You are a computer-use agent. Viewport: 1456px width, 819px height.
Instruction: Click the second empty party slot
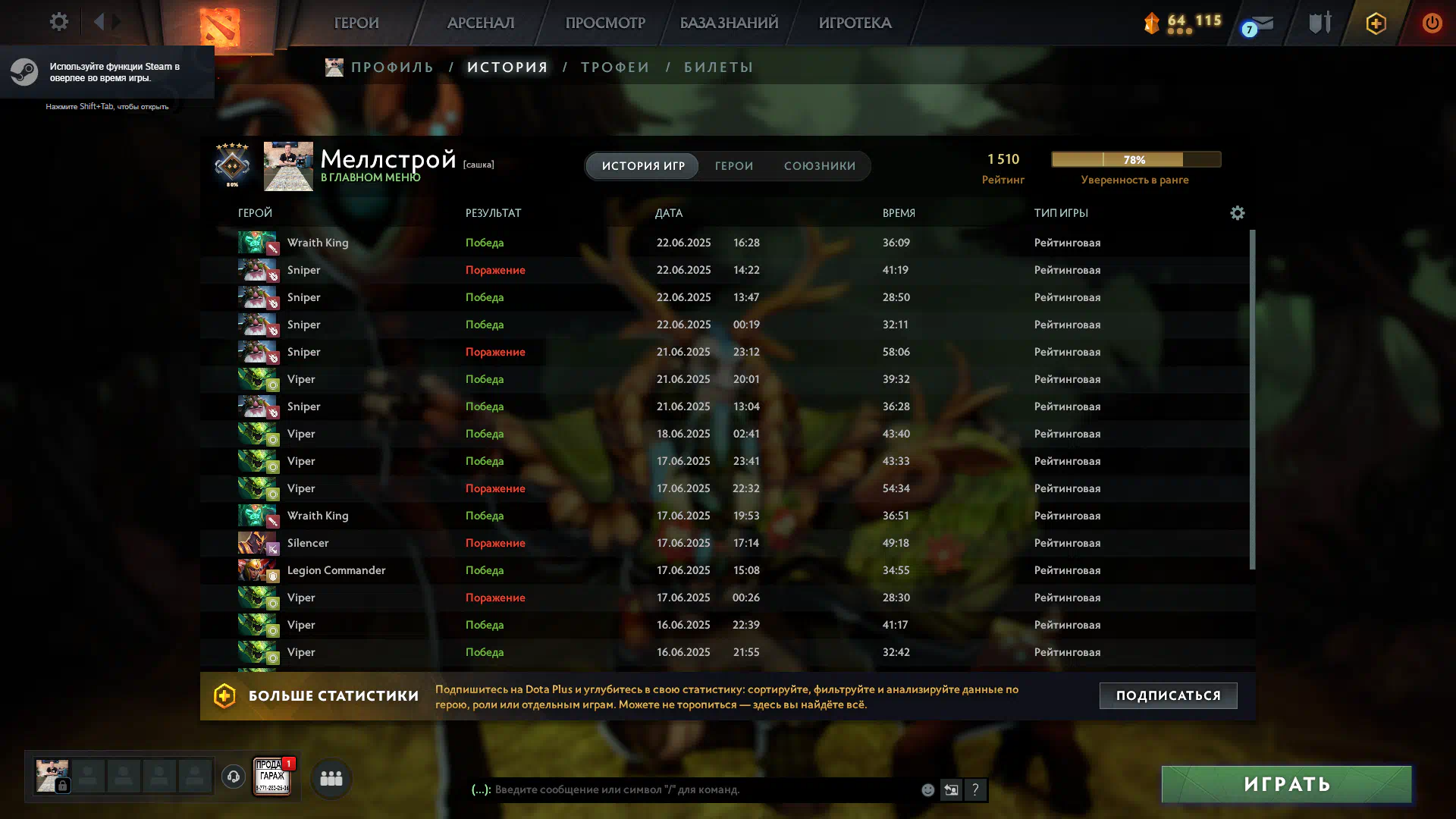click(x=124, y=777)
